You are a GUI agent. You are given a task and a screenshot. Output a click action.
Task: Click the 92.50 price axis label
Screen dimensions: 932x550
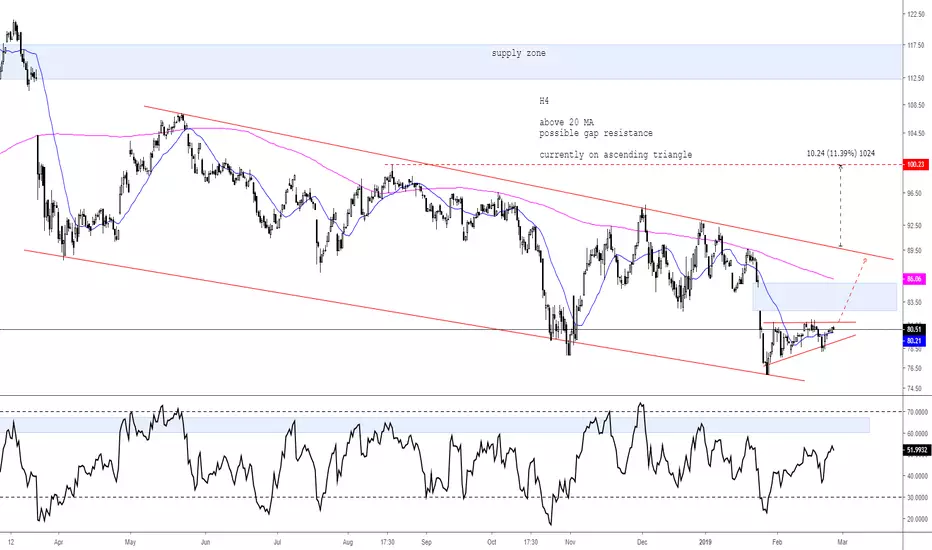[x=916, y=226]
